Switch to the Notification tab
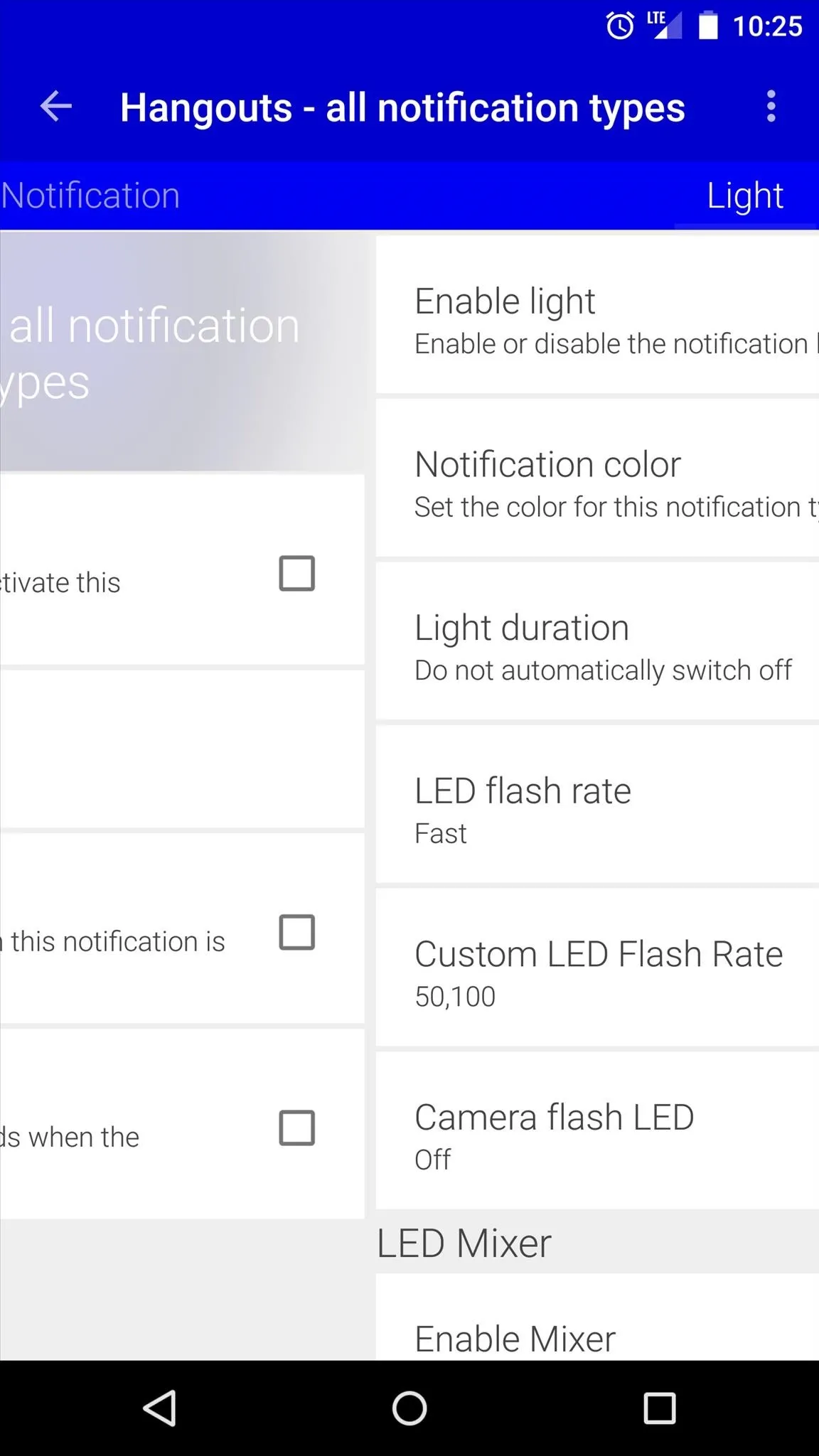The height and width of the screenshot is (1456, 819). (x=90, y=196)
